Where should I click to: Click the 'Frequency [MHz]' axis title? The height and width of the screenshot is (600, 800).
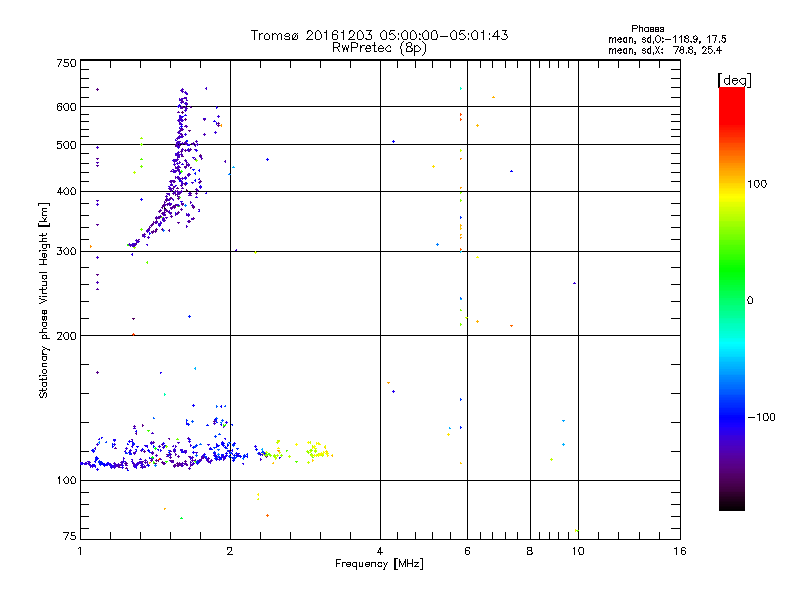click(x=379, y=564)
